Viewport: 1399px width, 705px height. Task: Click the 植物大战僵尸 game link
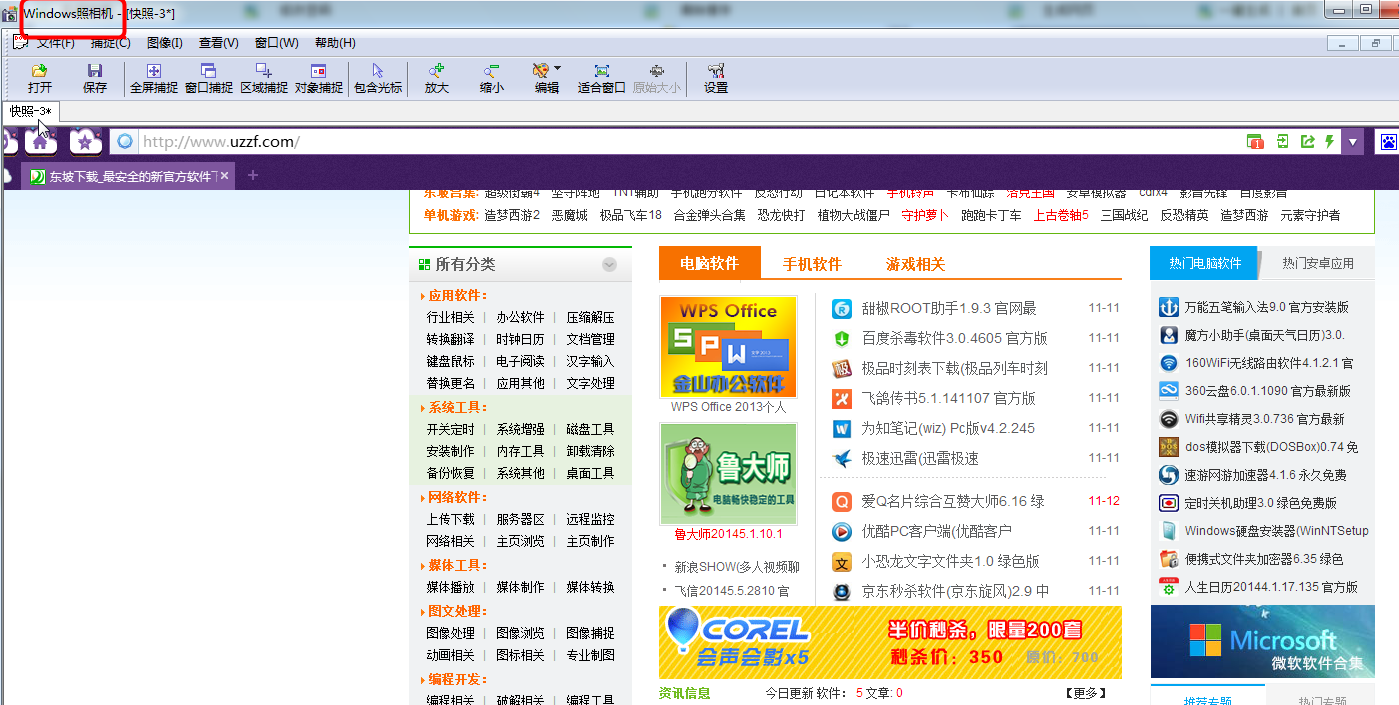(853, 215)
